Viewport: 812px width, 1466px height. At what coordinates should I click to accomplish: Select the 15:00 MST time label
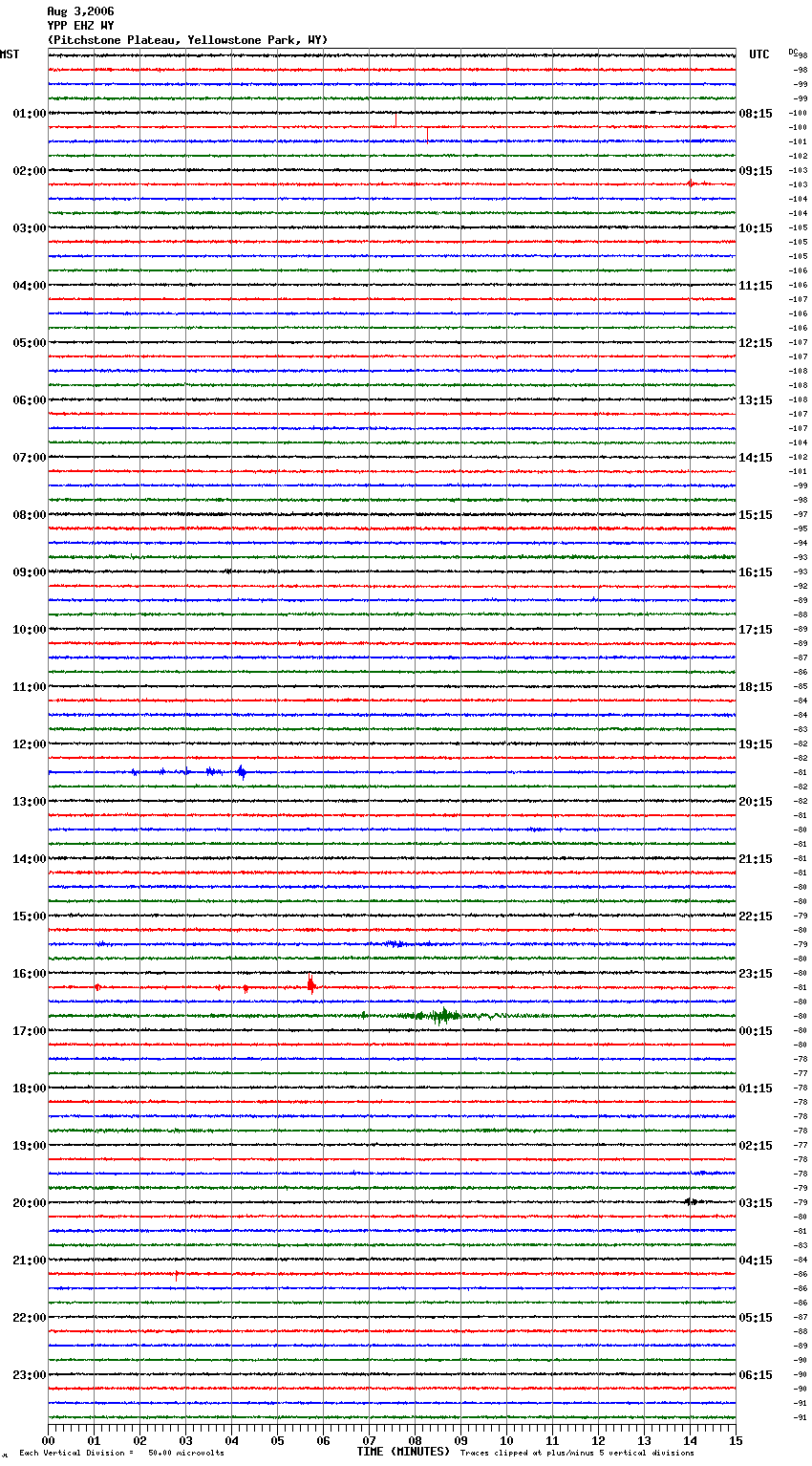30,916
